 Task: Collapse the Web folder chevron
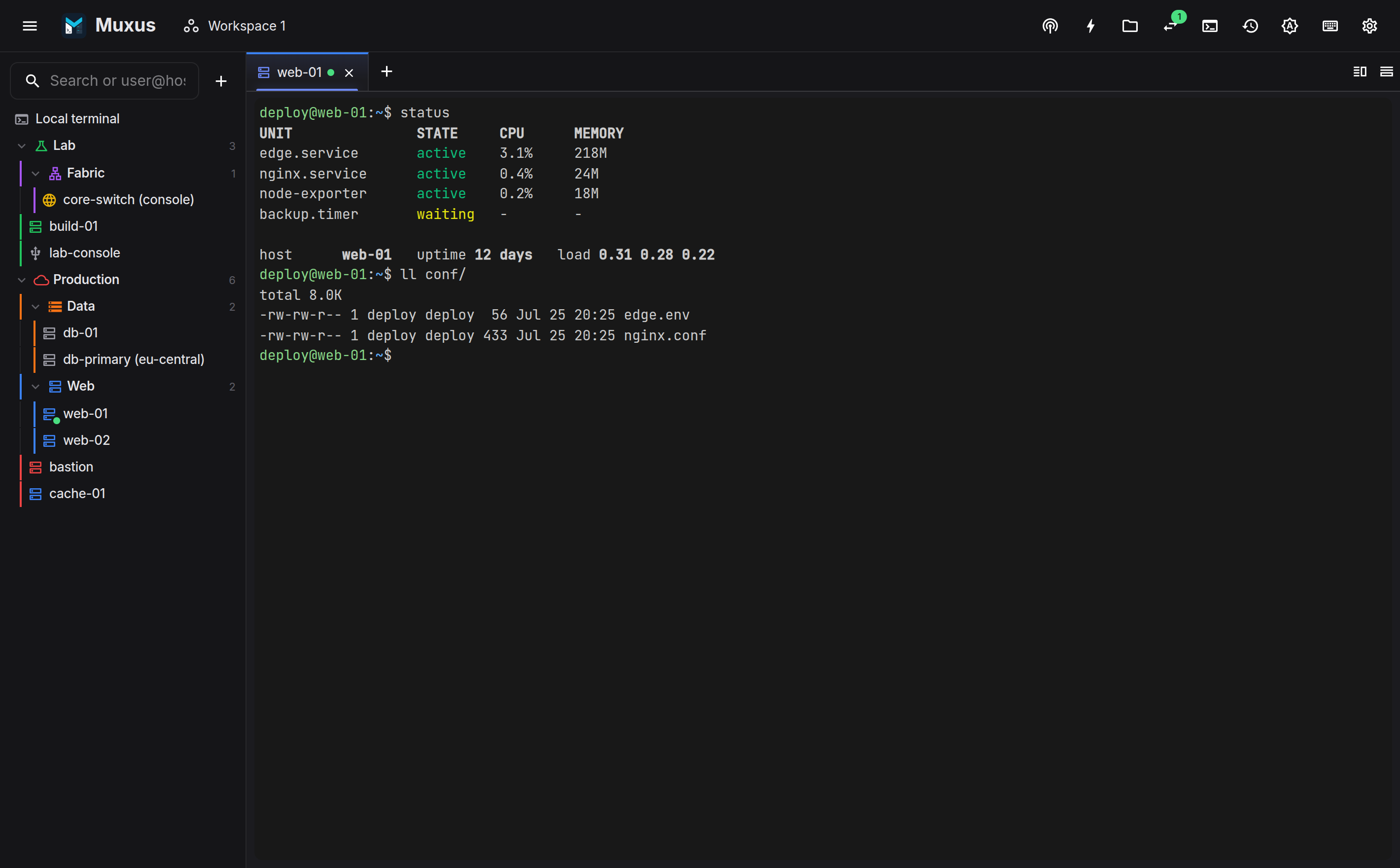[35, 387]
